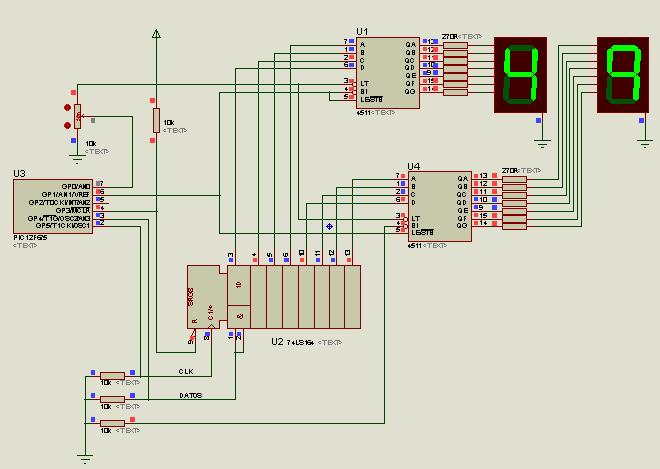Select the U3 PIC12F675 microcontroller body

pos(53,206)
